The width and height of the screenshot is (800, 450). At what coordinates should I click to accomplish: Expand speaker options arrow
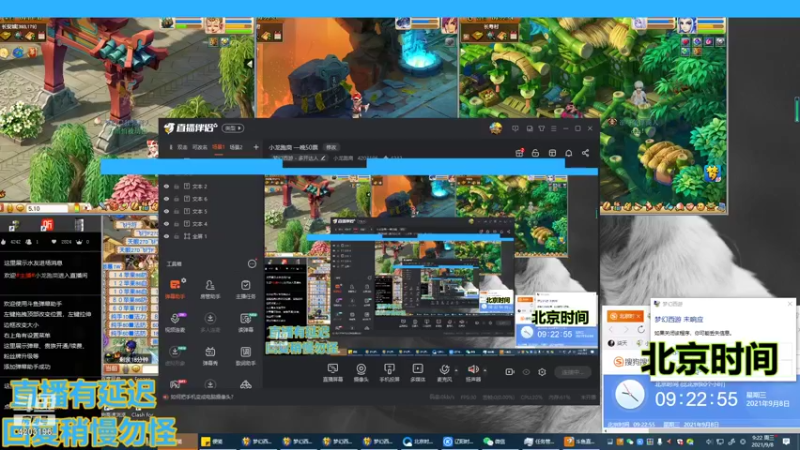484,370
